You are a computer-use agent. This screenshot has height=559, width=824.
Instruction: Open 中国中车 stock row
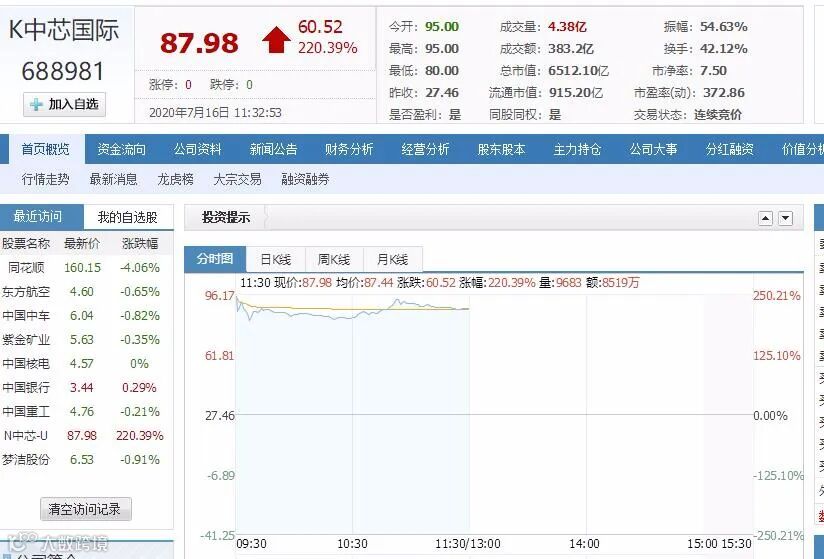[84, 316]
